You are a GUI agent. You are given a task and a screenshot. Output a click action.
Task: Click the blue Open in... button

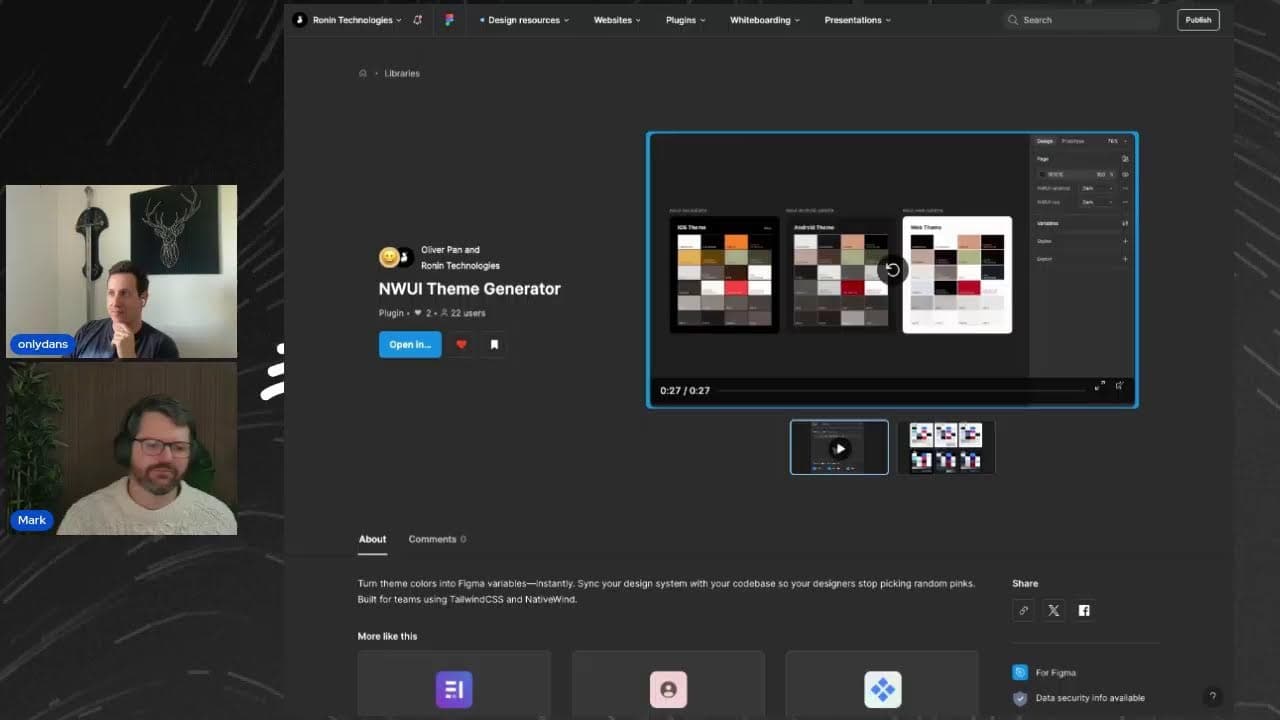tap(410, 344)
